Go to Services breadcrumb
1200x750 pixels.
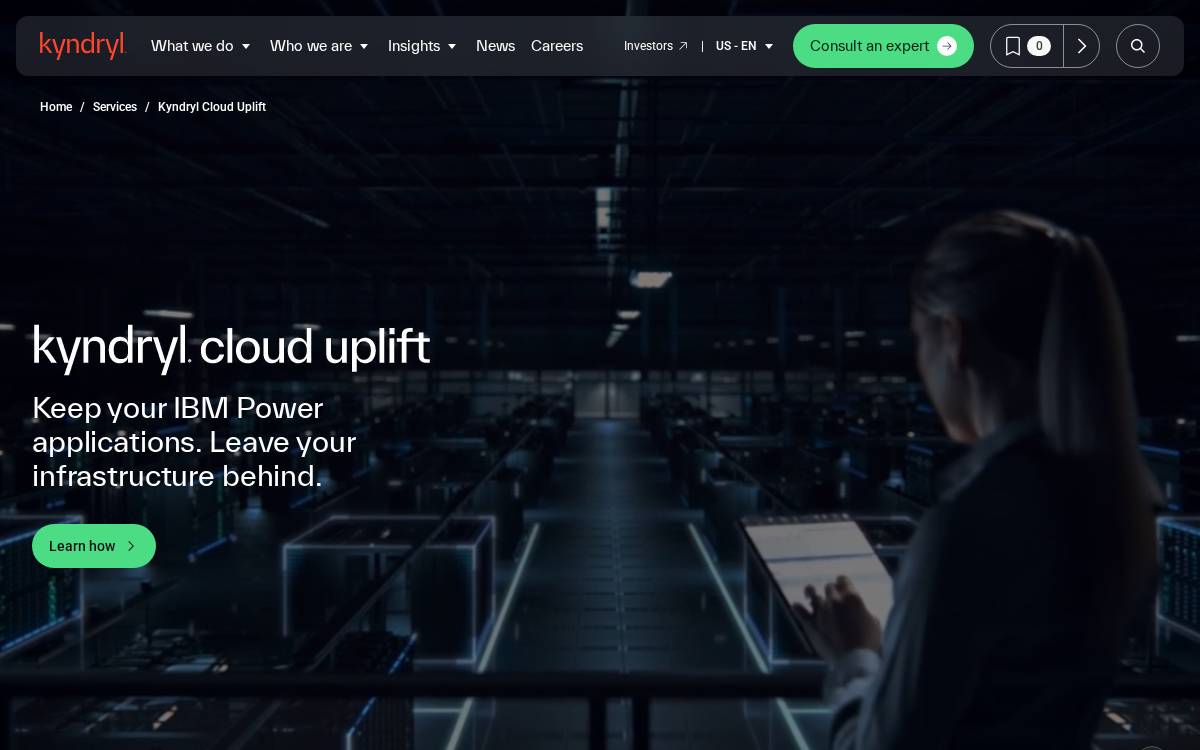coord(115,107)
